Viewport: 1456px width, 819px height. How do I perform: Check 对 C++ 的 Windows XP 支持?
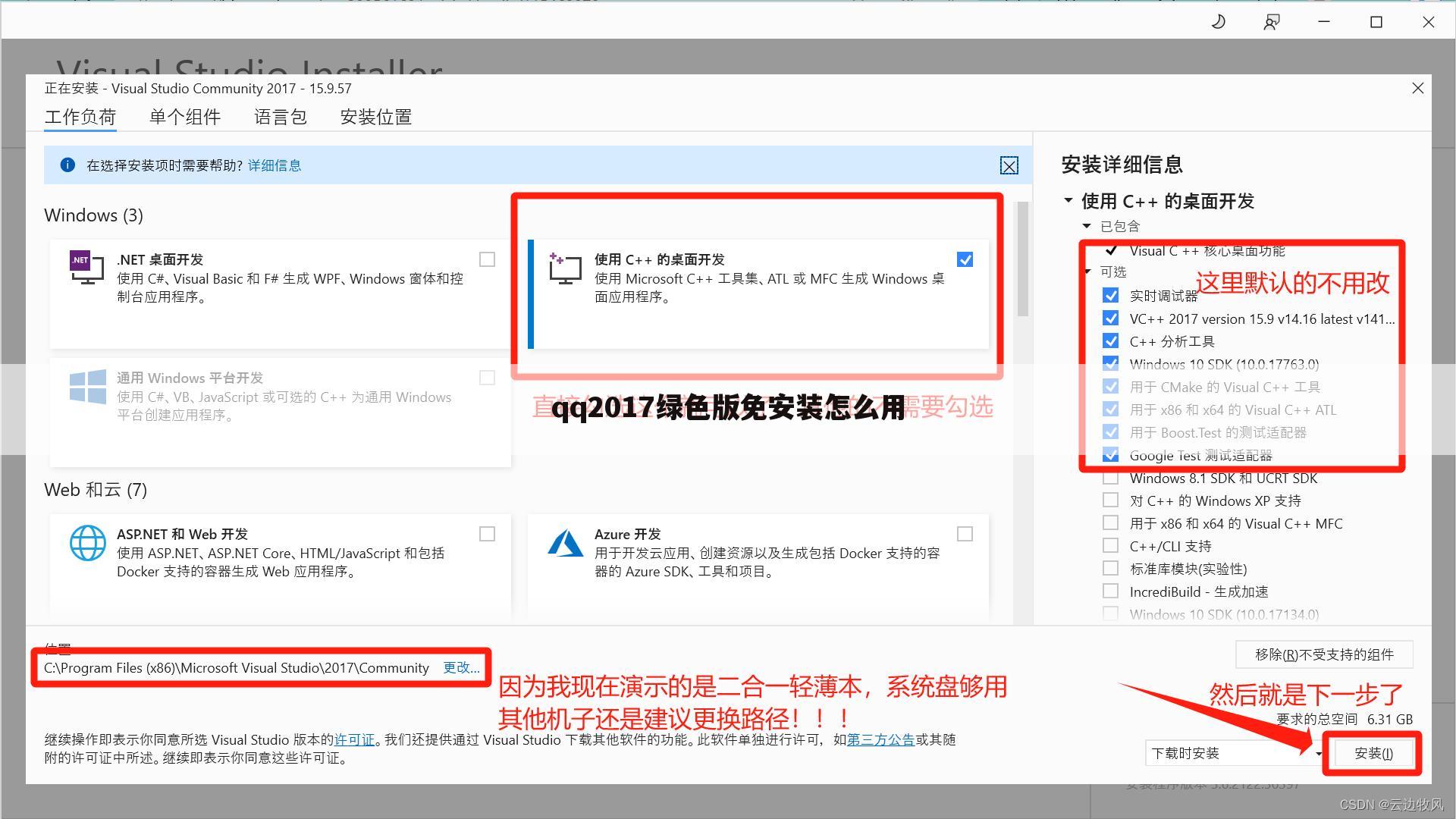tap(1110, 500)
